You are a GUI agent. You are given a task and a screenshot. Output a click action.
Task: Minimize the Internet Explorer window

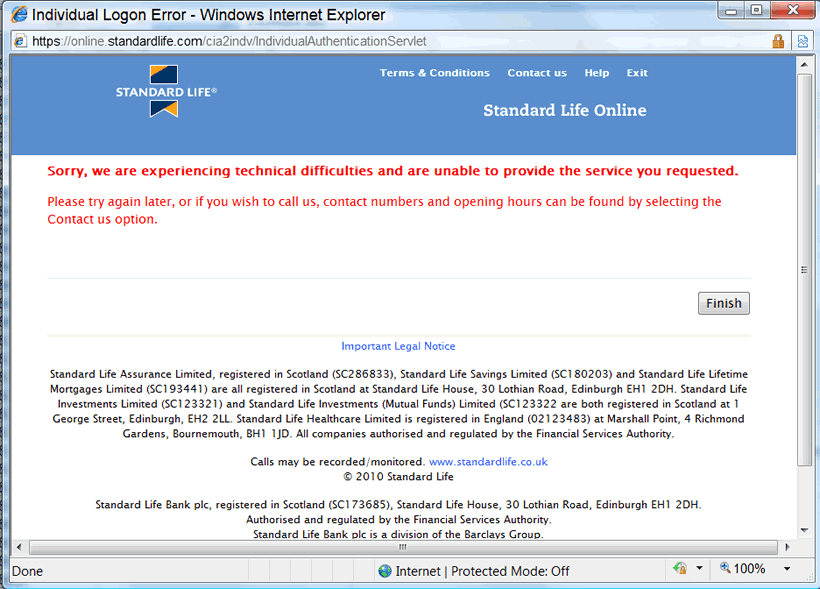click(x=731, y=10)
